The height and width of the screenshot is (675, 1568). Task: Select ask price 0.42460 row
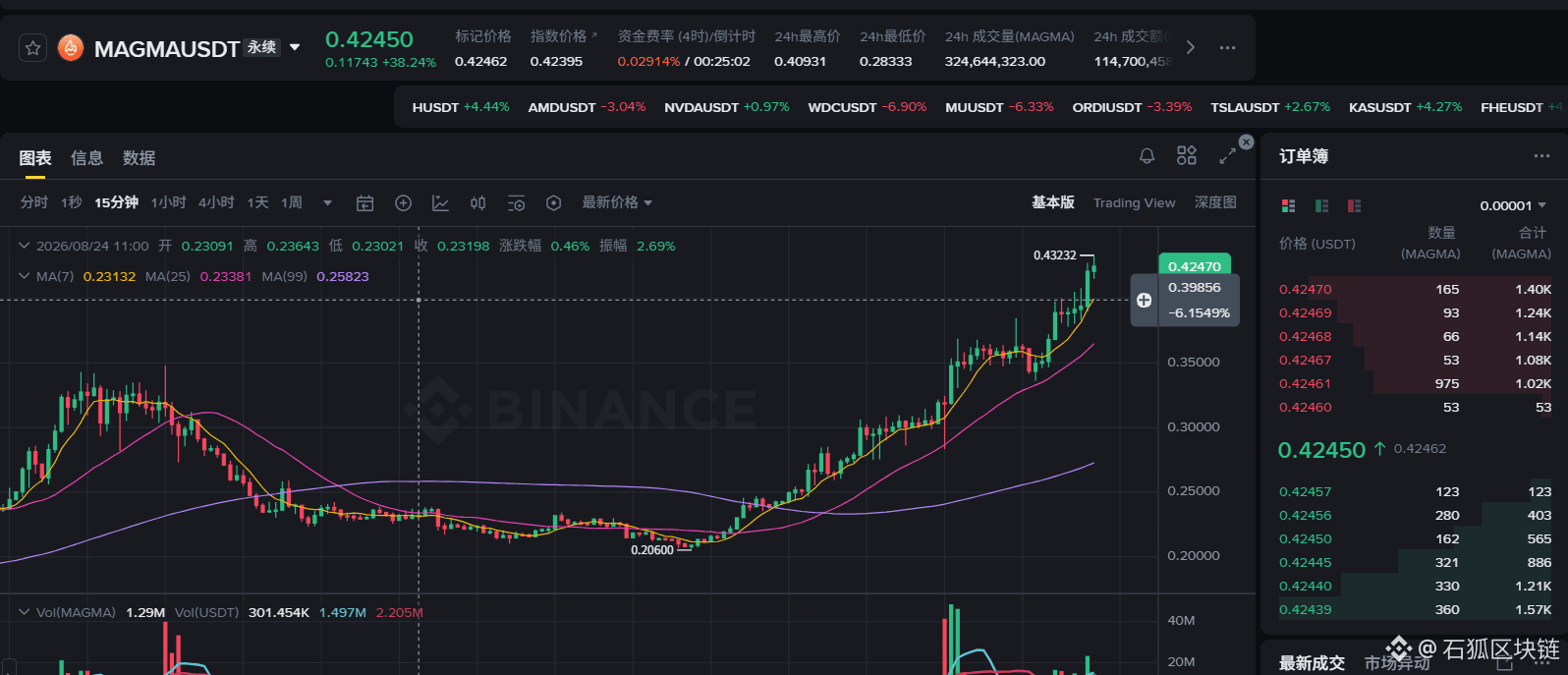click(1415, 407)
